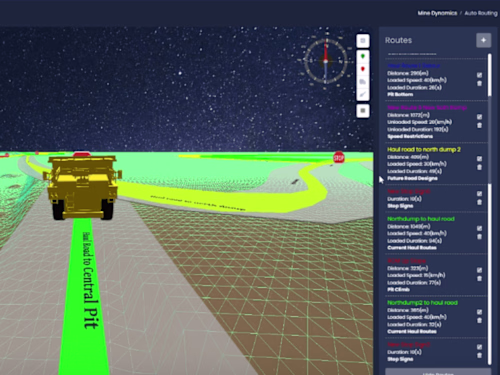Select the red end pin tool
500x375 pixels.
coord(363,69)
